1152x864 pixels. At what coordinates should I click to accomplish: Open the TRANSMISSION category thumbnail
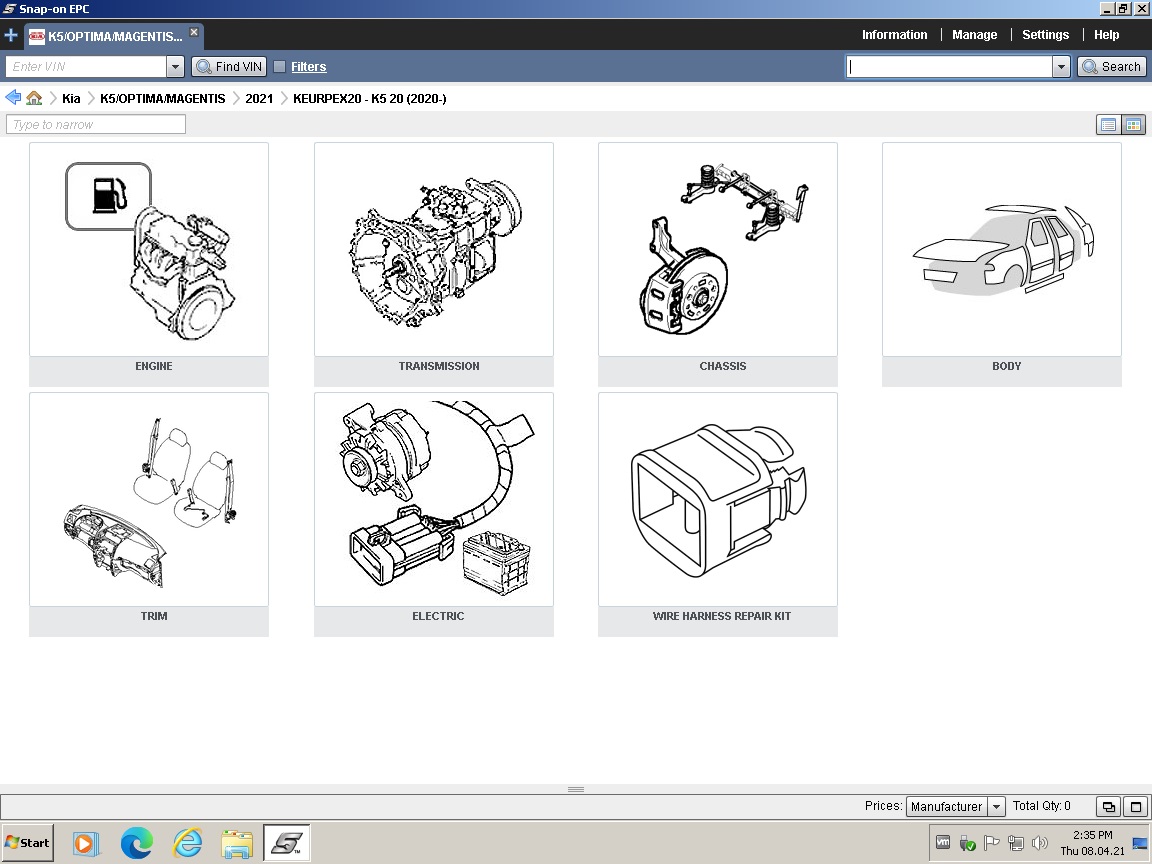point(433,250)
